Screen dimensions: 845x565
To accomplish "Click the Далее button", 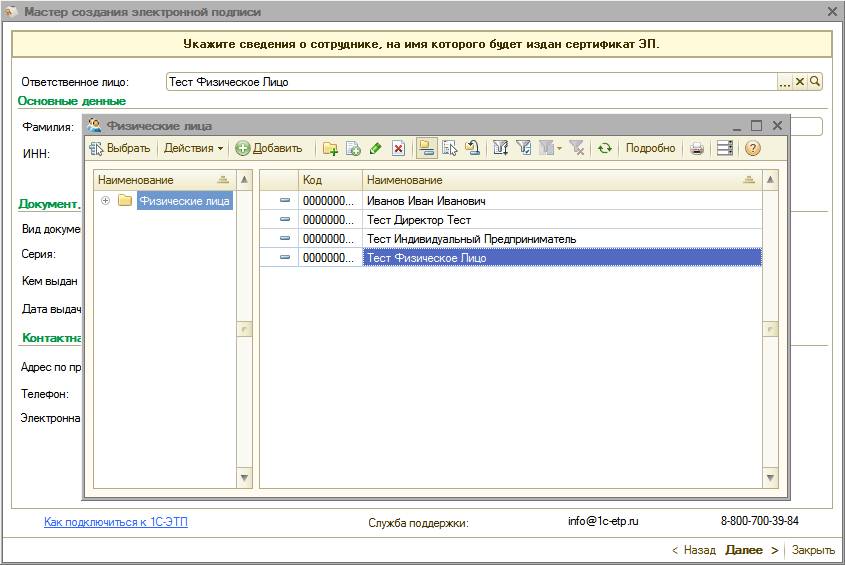I will point(752,550).
